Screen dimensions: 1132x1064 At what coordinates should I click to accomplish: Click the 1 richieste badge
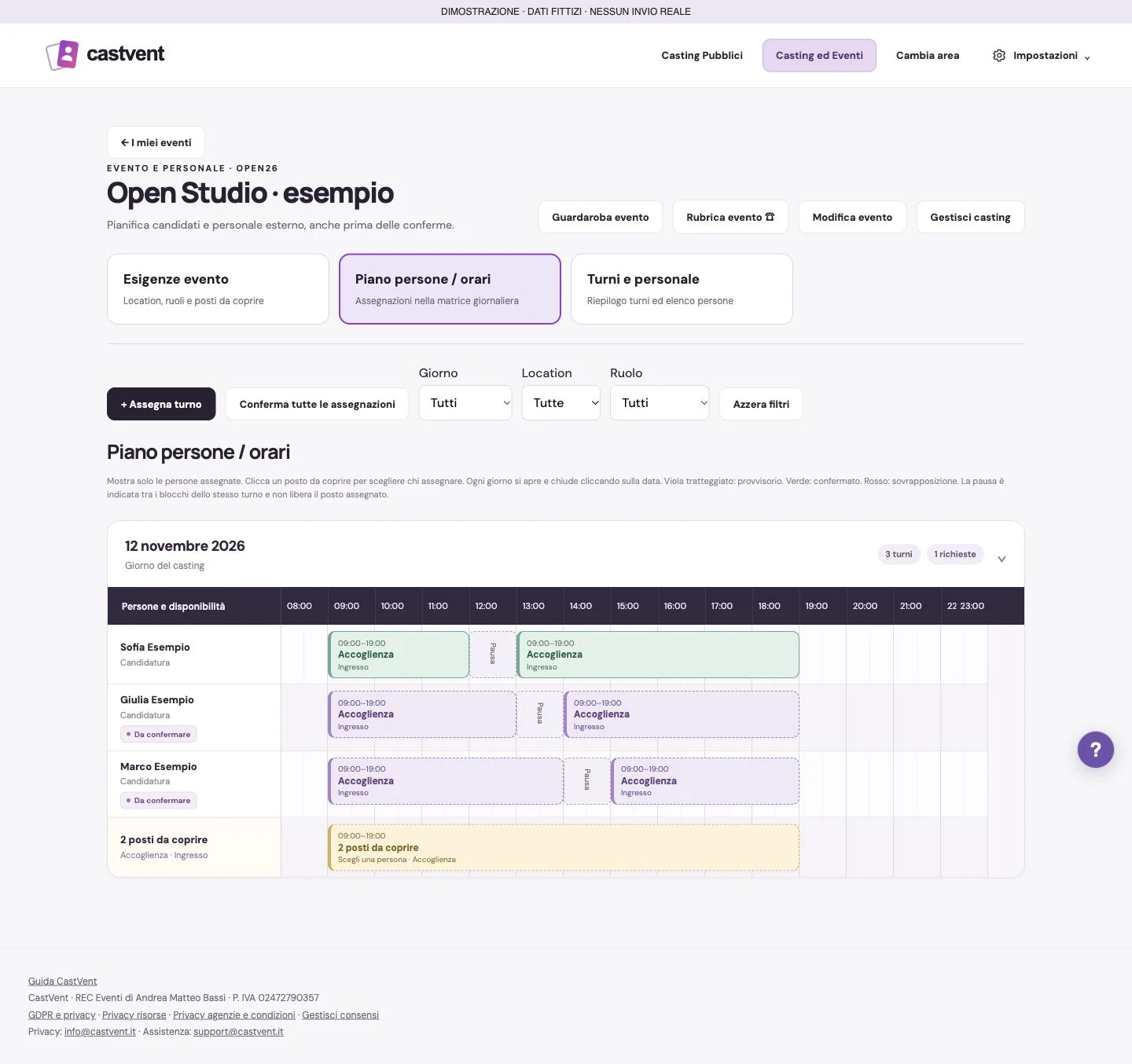pos(955,554)
